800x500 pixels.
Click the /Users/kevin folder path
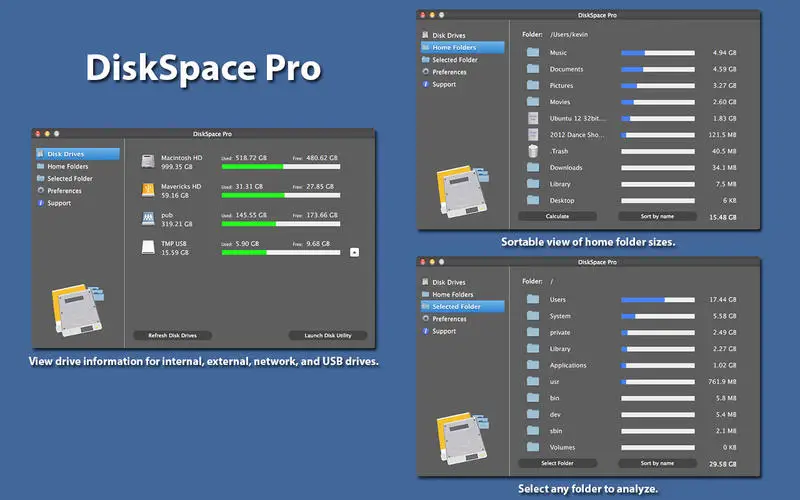pos(569,35)
